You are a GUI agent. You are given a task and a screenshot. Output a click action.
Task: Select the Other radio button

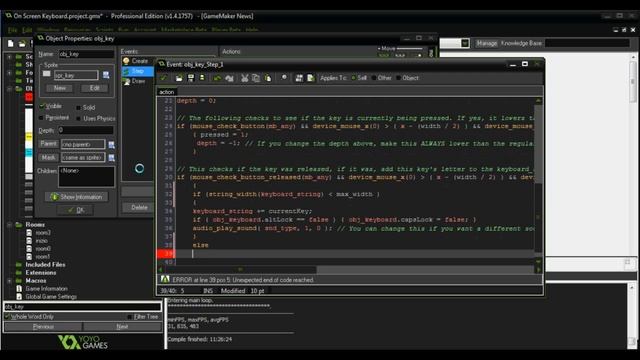tap(374, 78)
